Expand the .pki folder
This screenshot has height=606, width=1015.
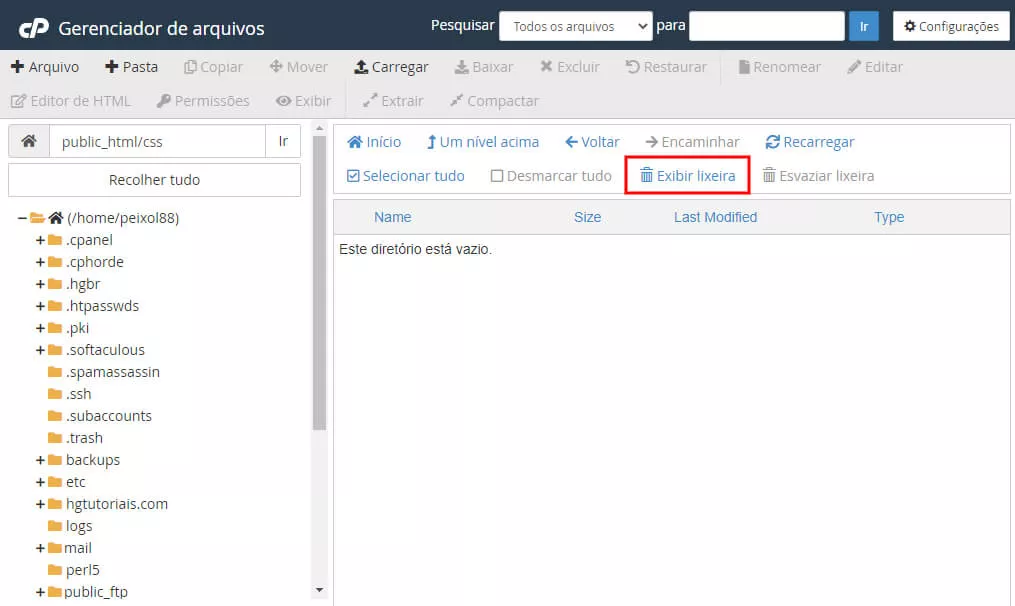(x=40, y=328)
